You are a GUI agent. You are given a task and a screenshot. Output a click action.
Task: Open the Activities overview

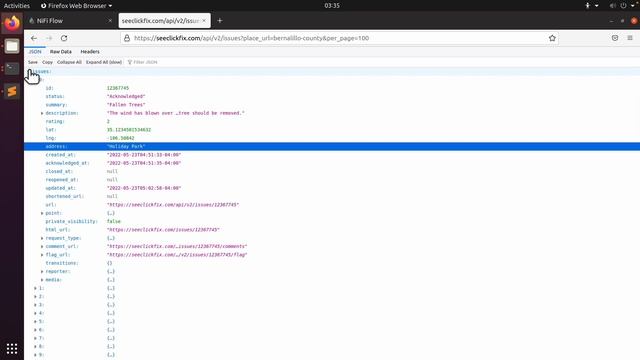coord(17,6)
